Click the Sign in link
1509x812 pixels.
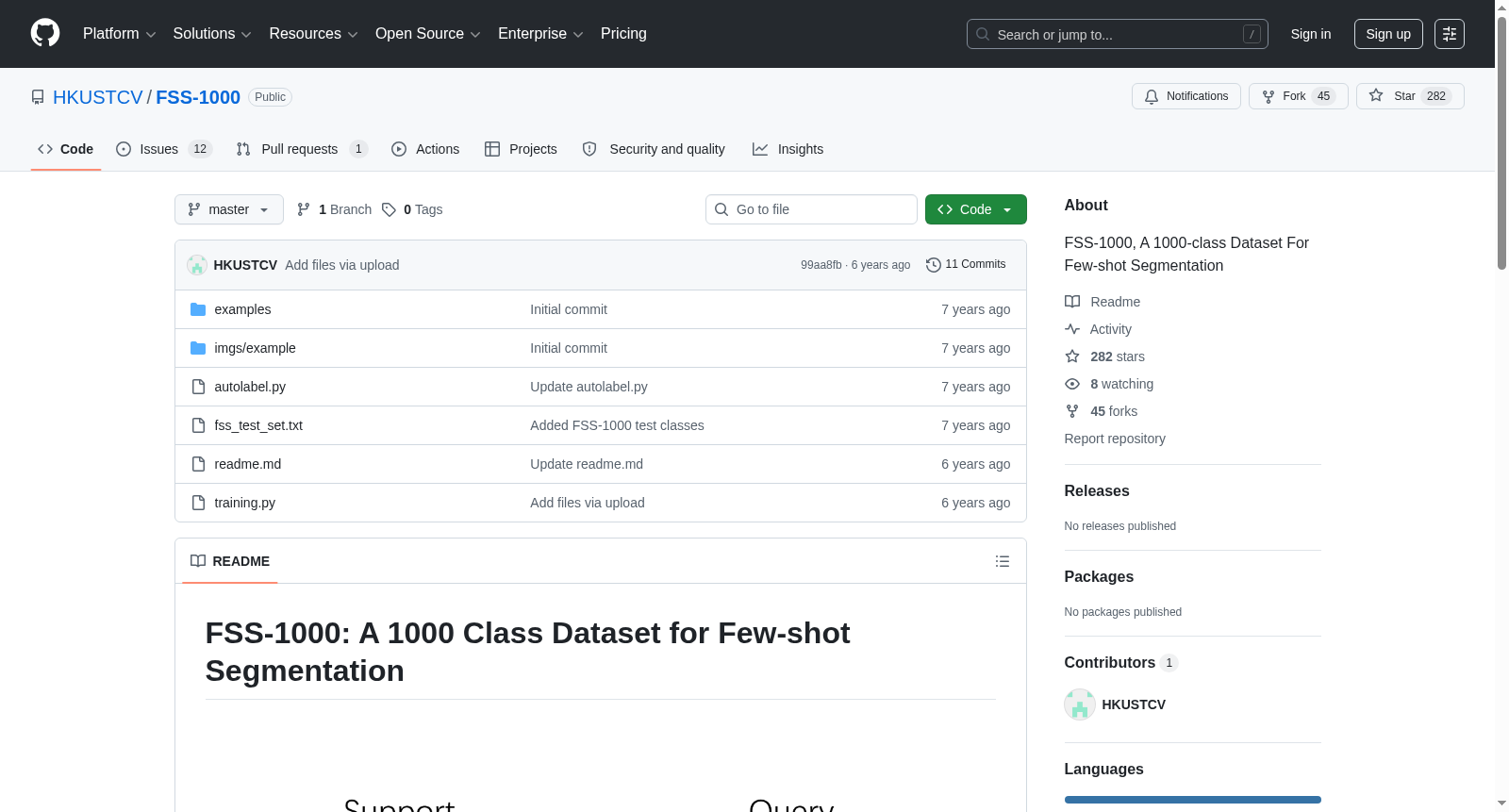pyautogui.click(x=1311, y=34)
